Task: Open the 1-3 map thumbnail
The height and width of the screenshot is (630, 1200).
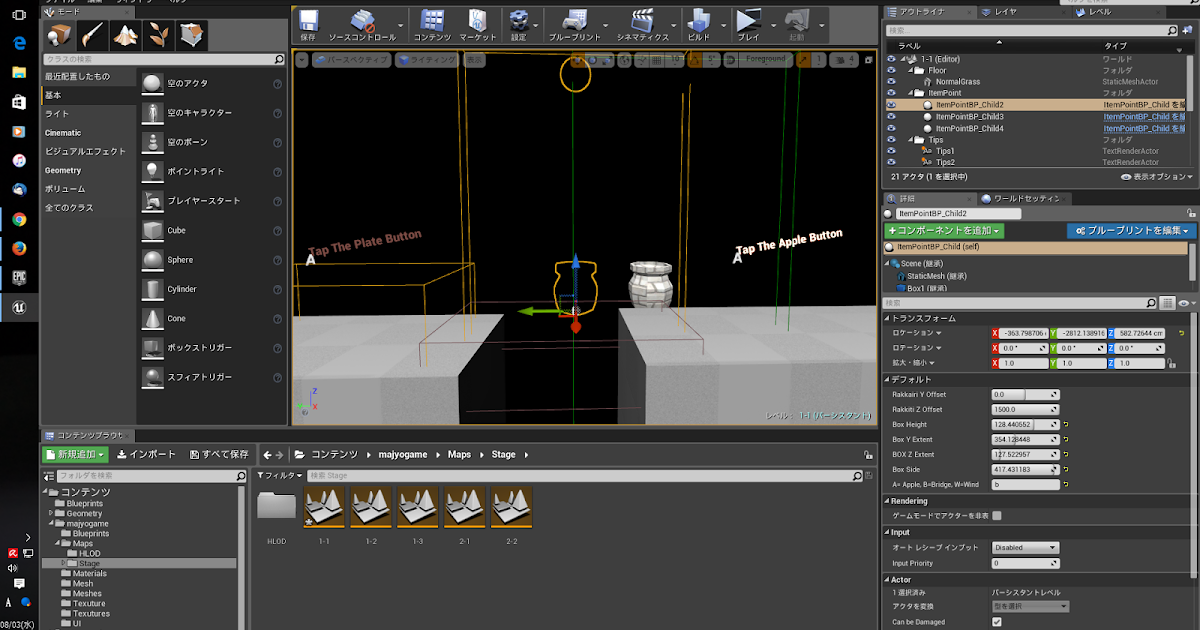Action: pyautogui.click(x=417, y=508)
